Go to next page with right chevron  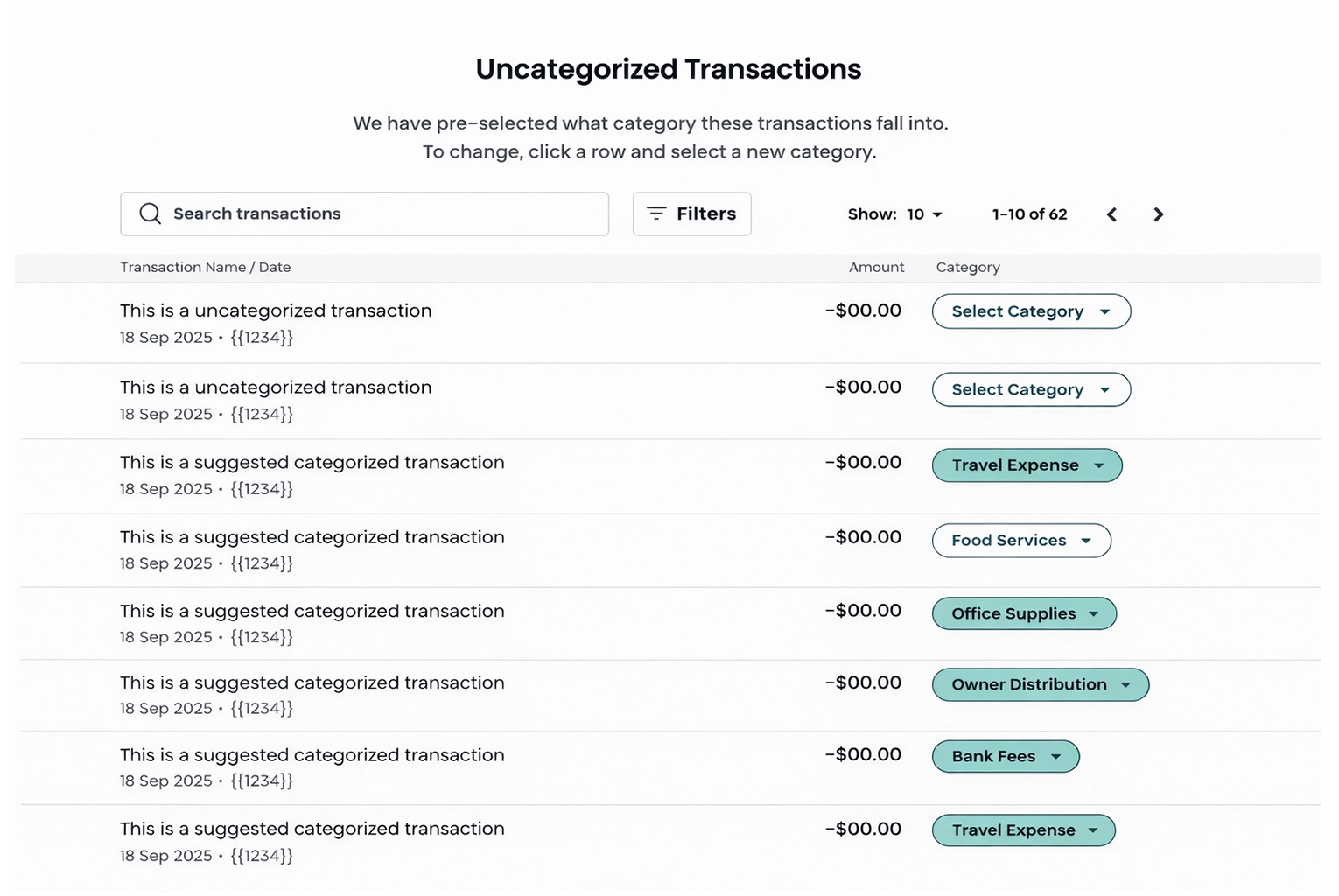tap(1158, 214)
